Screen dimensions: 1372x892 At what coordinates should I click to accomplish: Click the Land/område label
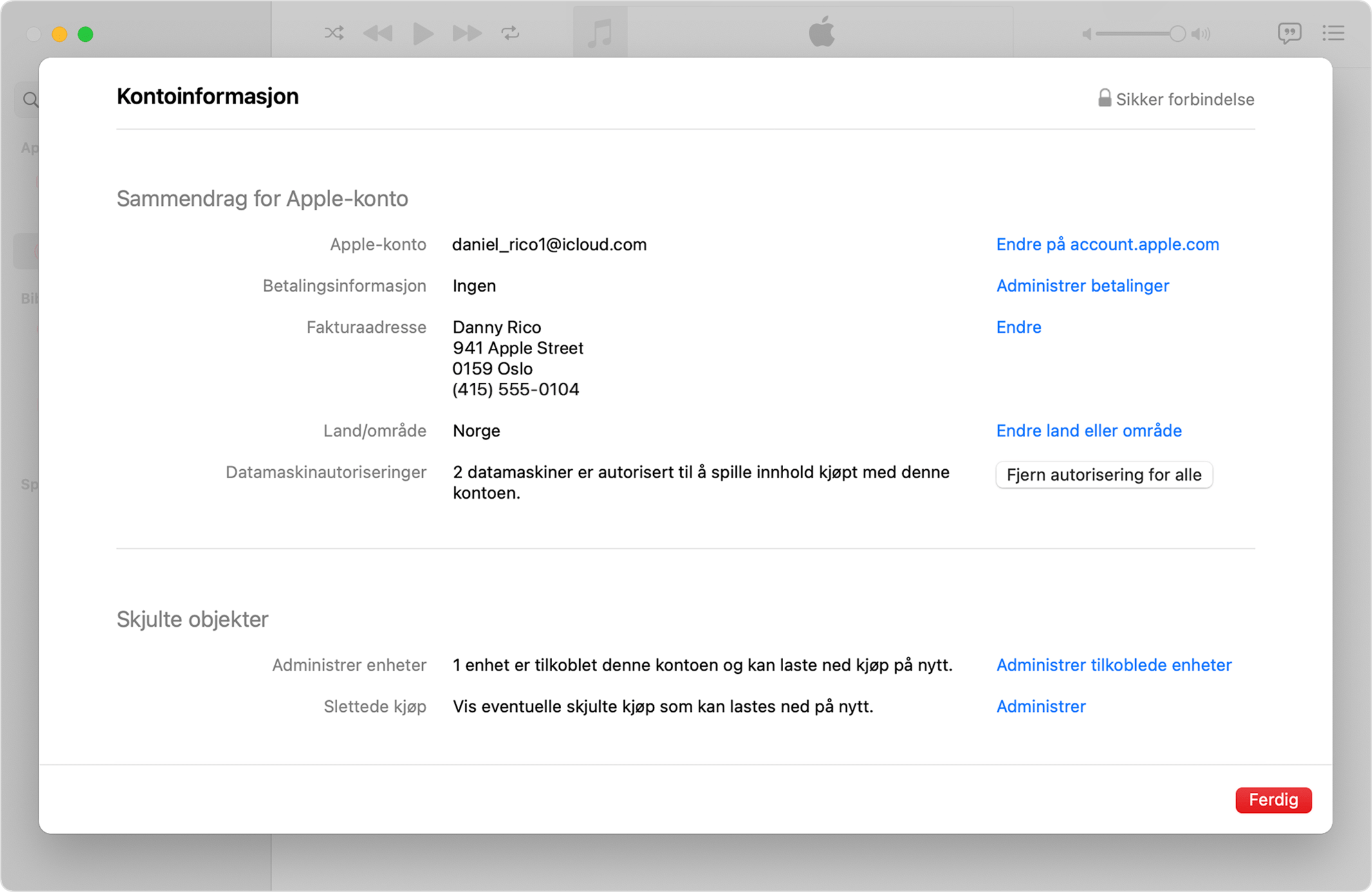click(x=375, y=431)
